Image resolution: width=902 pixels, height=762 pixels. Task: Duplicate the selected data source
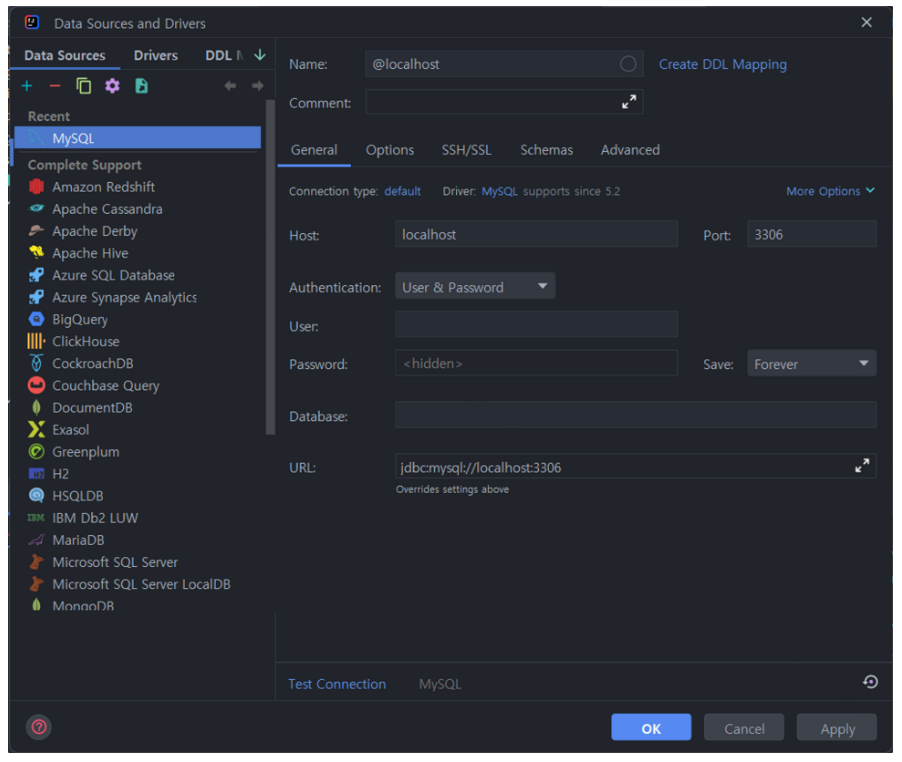pos(84,86)
